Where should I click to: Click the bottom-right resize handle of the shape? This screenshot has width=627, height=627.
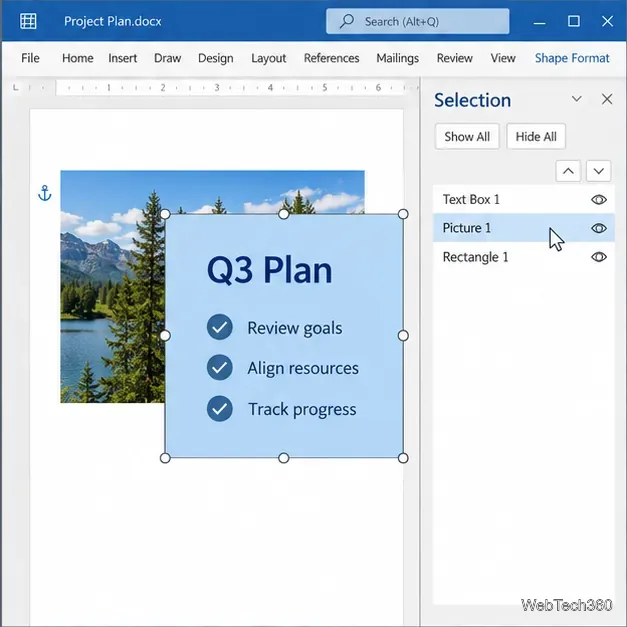(403, 458)
